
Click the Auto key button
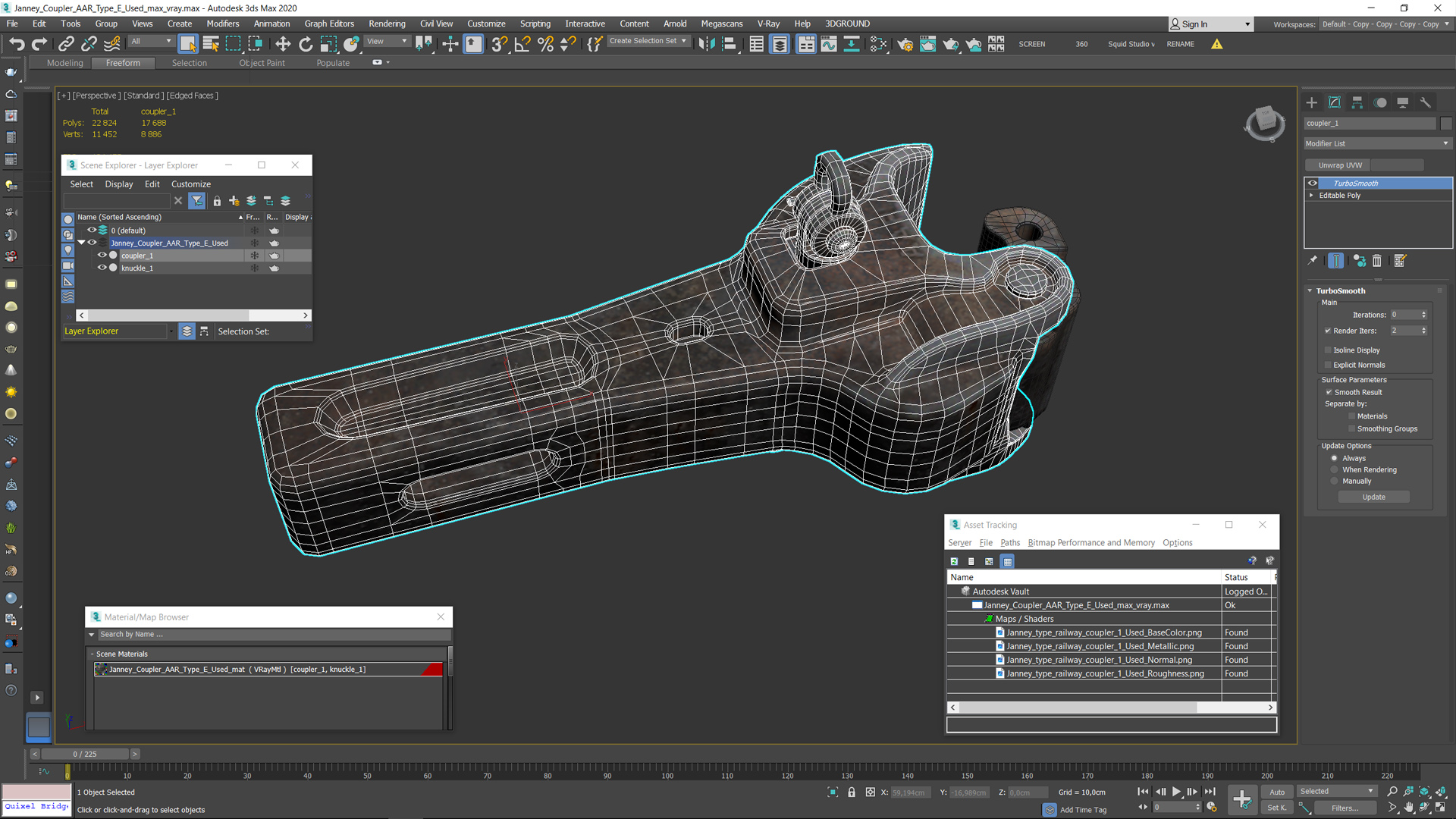(1277, 792)
